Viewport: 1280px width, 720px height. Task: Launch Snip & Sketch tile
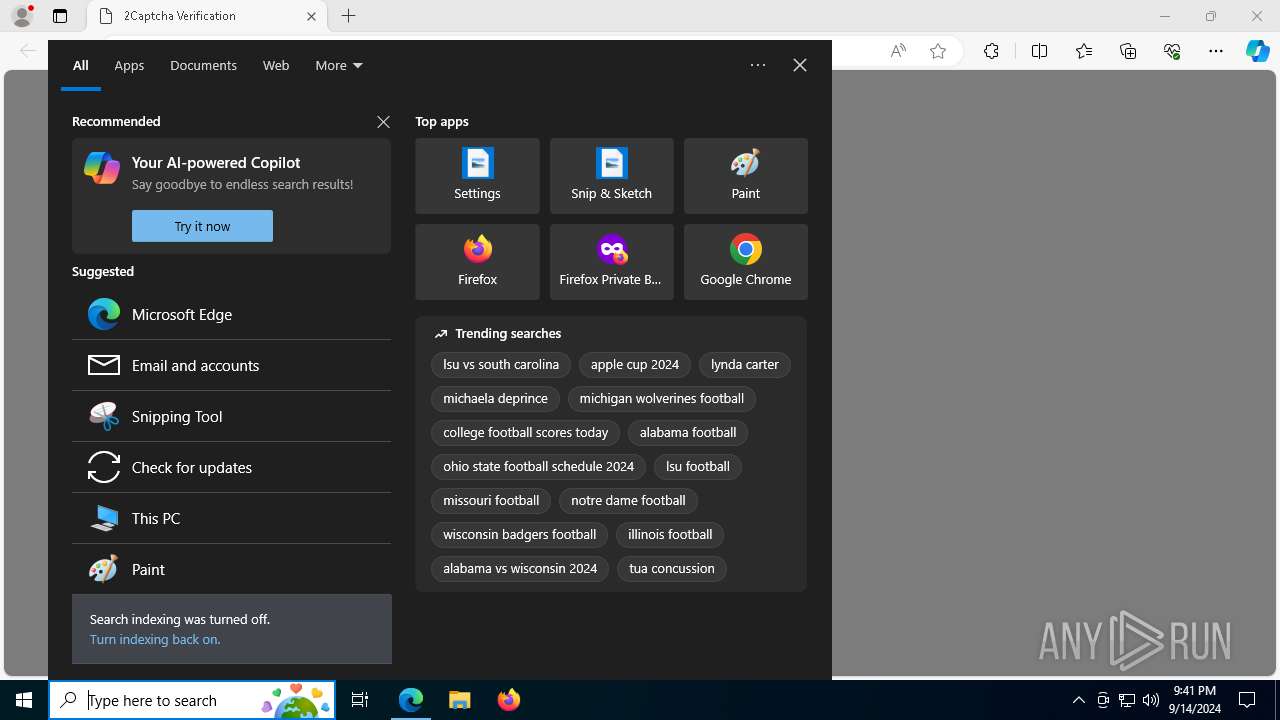click(611, 176)
